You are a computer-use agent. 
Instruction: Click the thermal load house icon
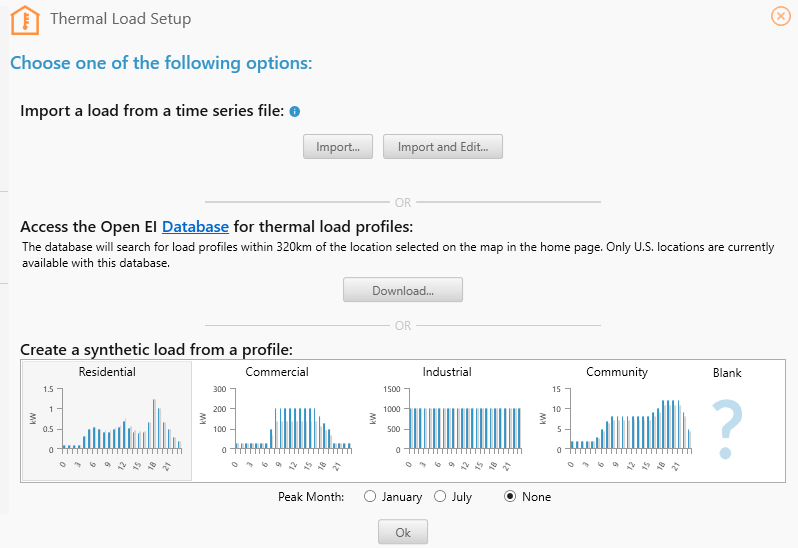(x=24, y=19)
